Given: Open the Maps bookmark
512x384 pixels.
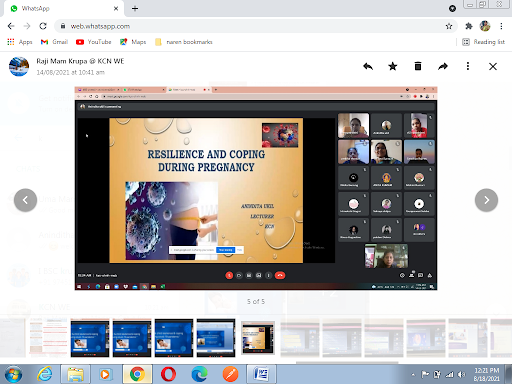Looking at the screenshot, I should coord(133,42).
